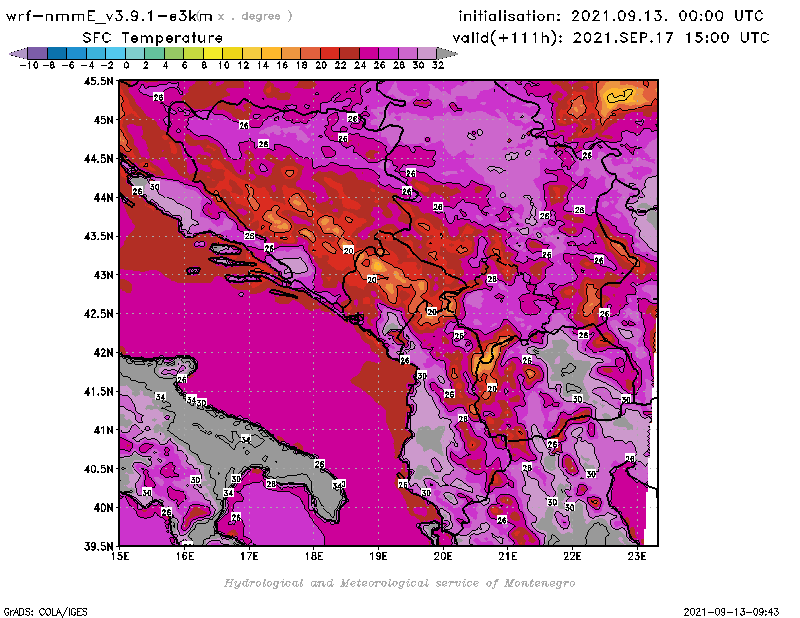Image resolution: width=800 pixels, height=618 pixels.
Task: Click the '18E' longitude axis label
Action: [x=314, y=557]
